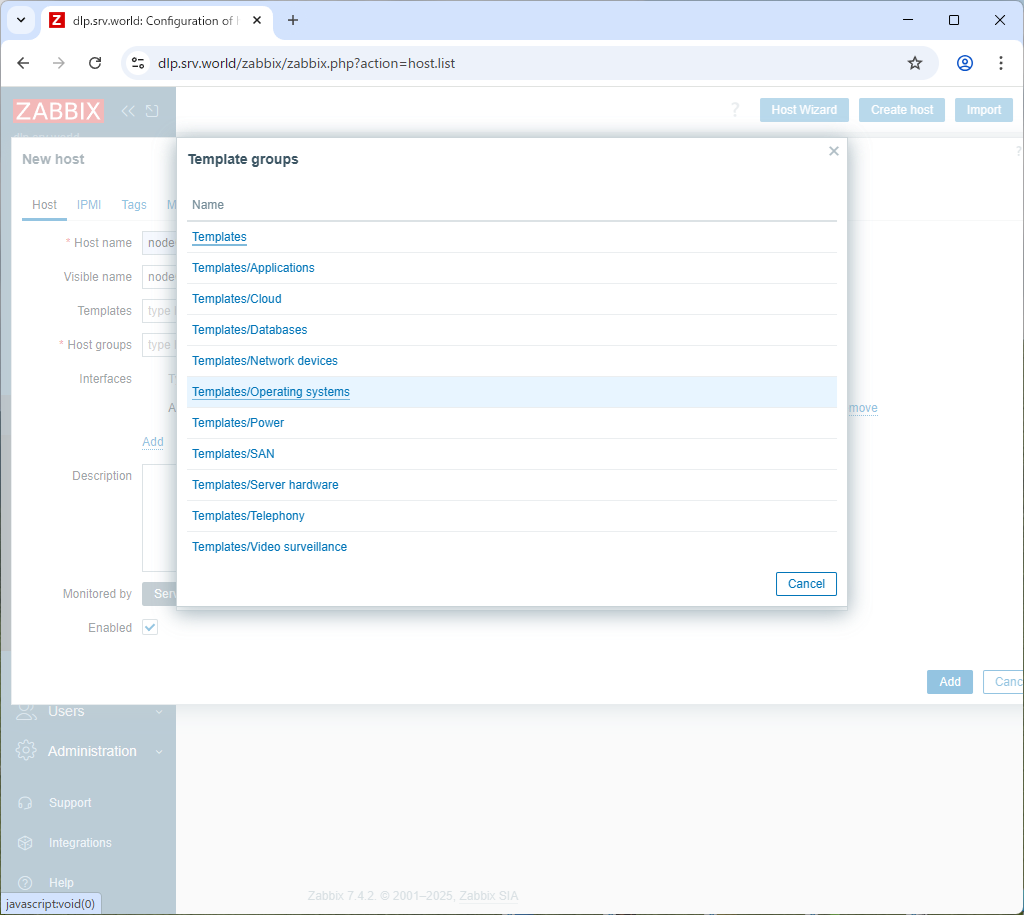
Task: Bookmark this page with the star icon
Action: click(914, 63)
